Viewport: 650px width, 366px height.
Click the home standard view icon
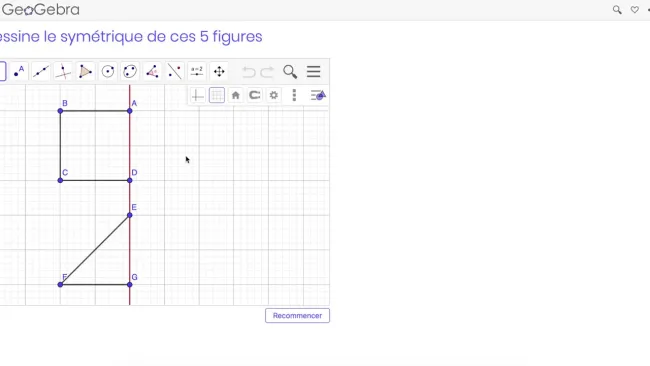click(235, 96)
